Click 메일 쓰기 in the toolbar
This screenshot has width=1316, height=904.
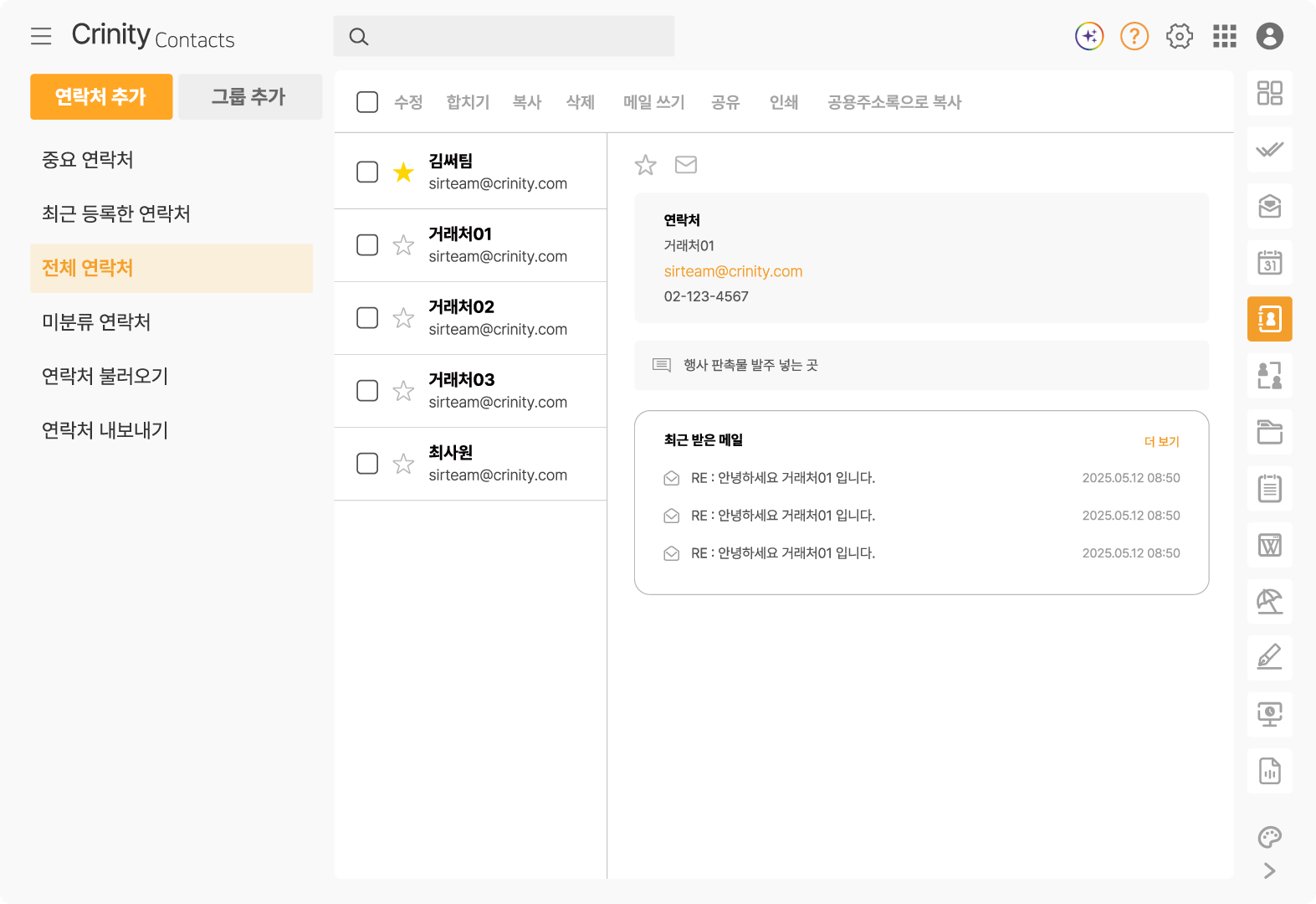[x=654, y=102]
